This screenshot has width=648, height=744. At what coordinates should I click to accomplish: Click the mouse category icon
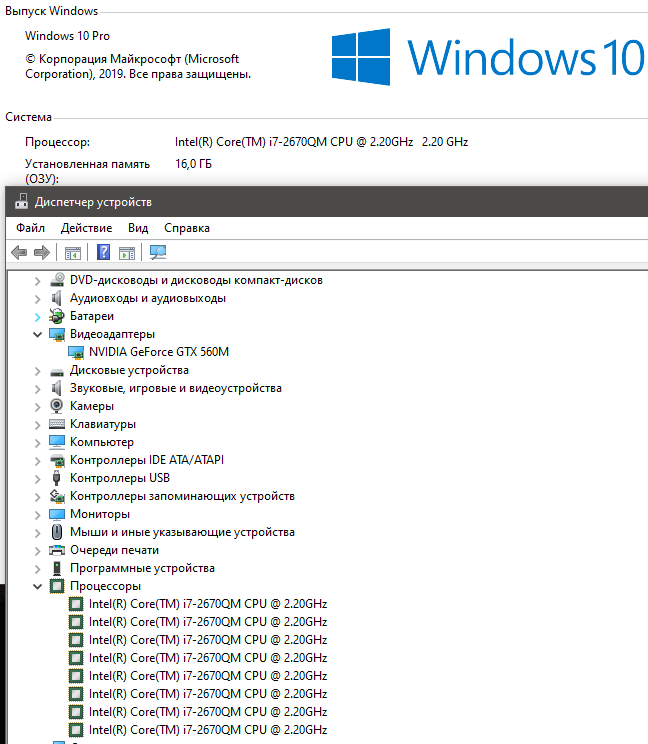click(x=57, y=532)
